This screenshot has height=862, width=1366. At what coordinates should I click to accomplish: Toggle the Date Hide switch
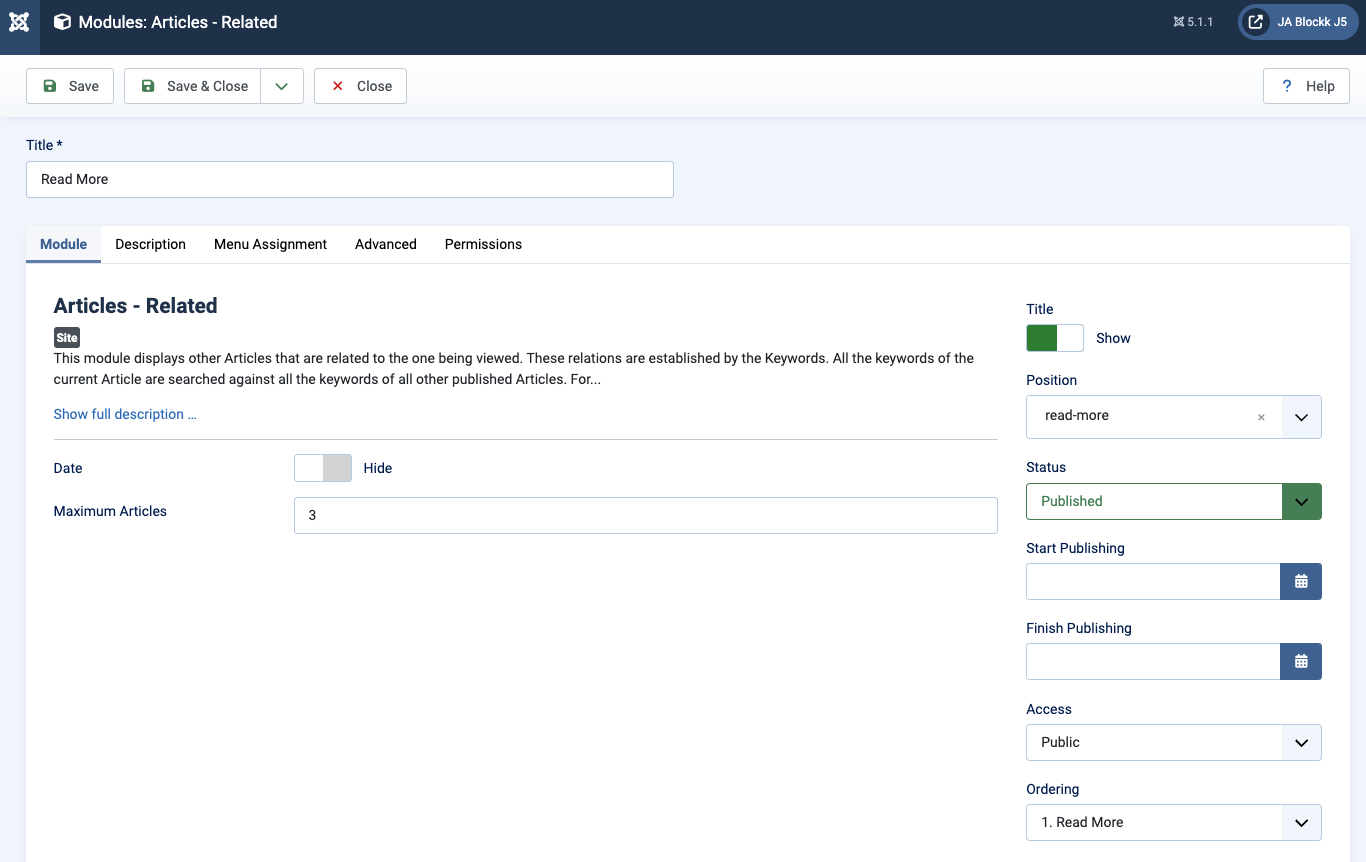coord(323,468)
